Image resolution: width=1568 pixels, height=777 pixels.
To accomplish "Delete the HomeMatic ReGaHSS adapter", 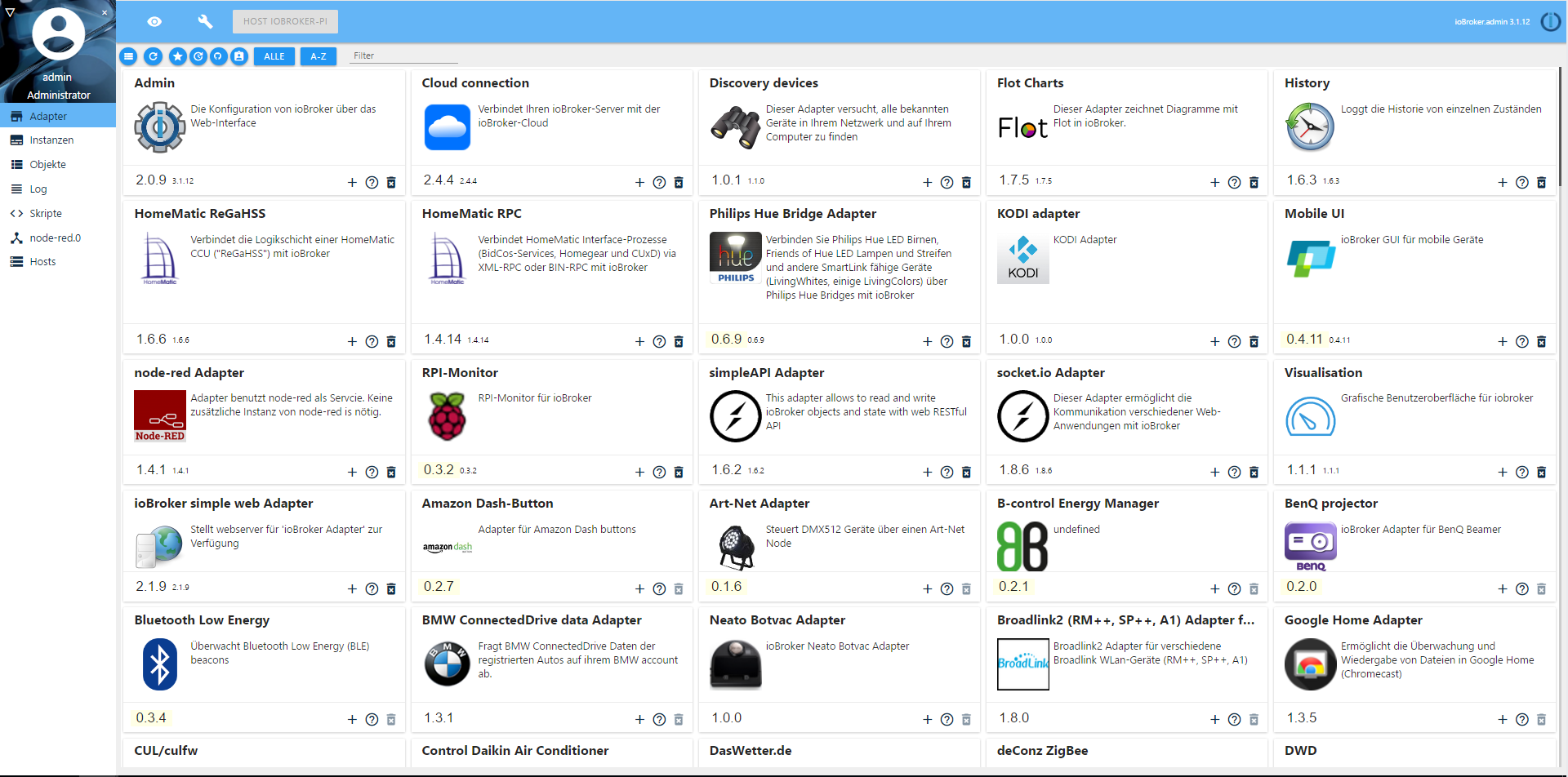I will (x=391, y=341).
